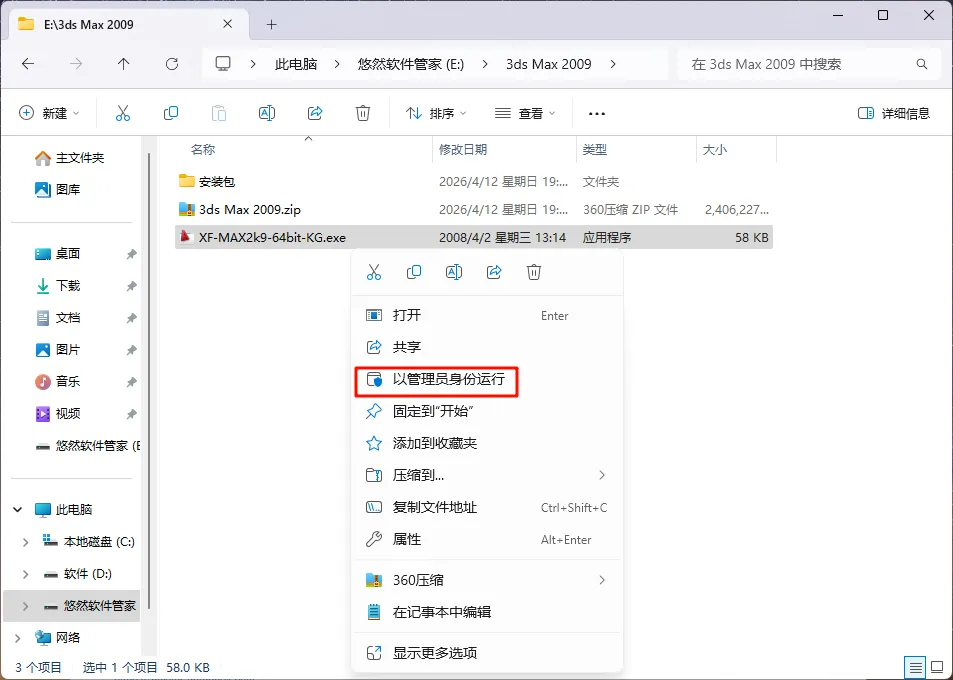The image size is (953, 680).
Task: Click the navigation pane scrollbar
Action: [x=150, y=380]
